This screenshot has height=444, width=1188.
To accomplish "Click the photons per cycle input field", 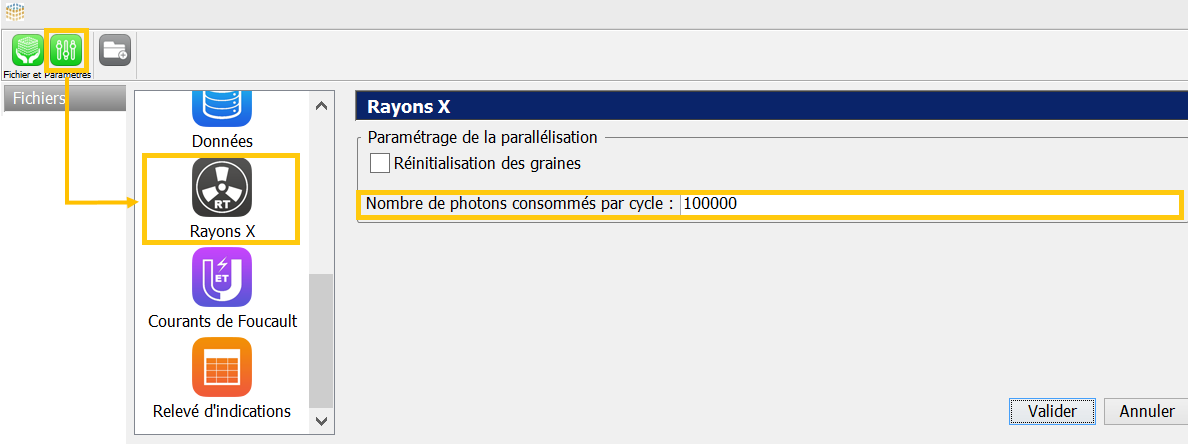I will (x=929, y=204).
